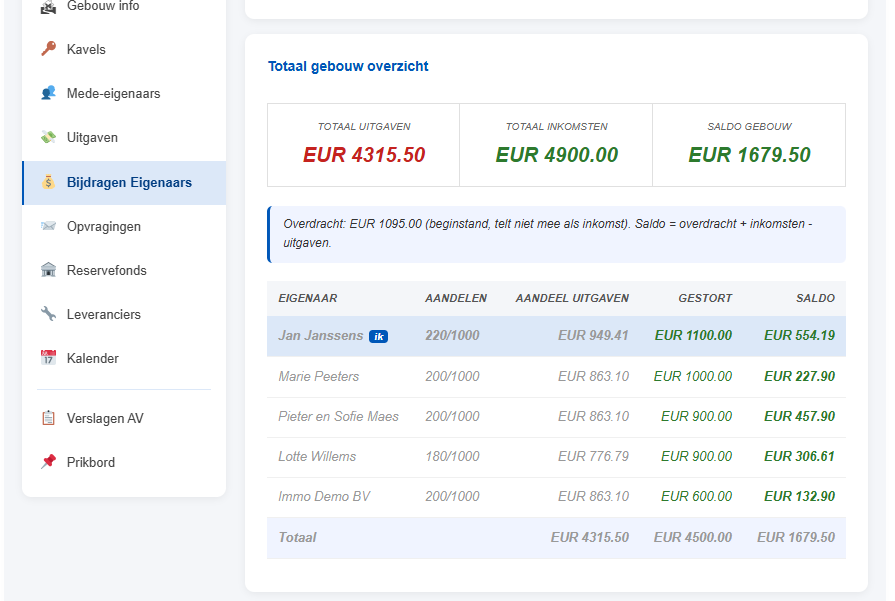
Task: Select the Lotte Willems owner name
Action: click(x=317, y=457)
